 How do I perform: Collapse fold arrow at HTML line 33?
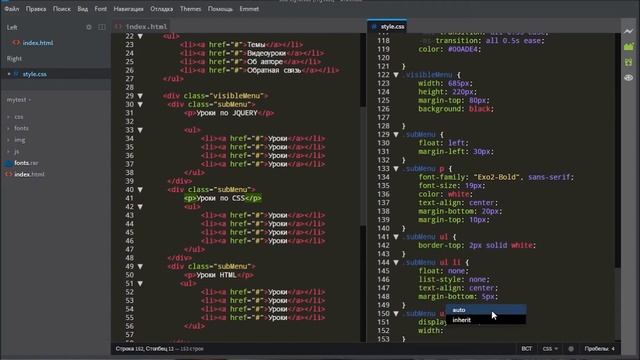coord(140,130)
